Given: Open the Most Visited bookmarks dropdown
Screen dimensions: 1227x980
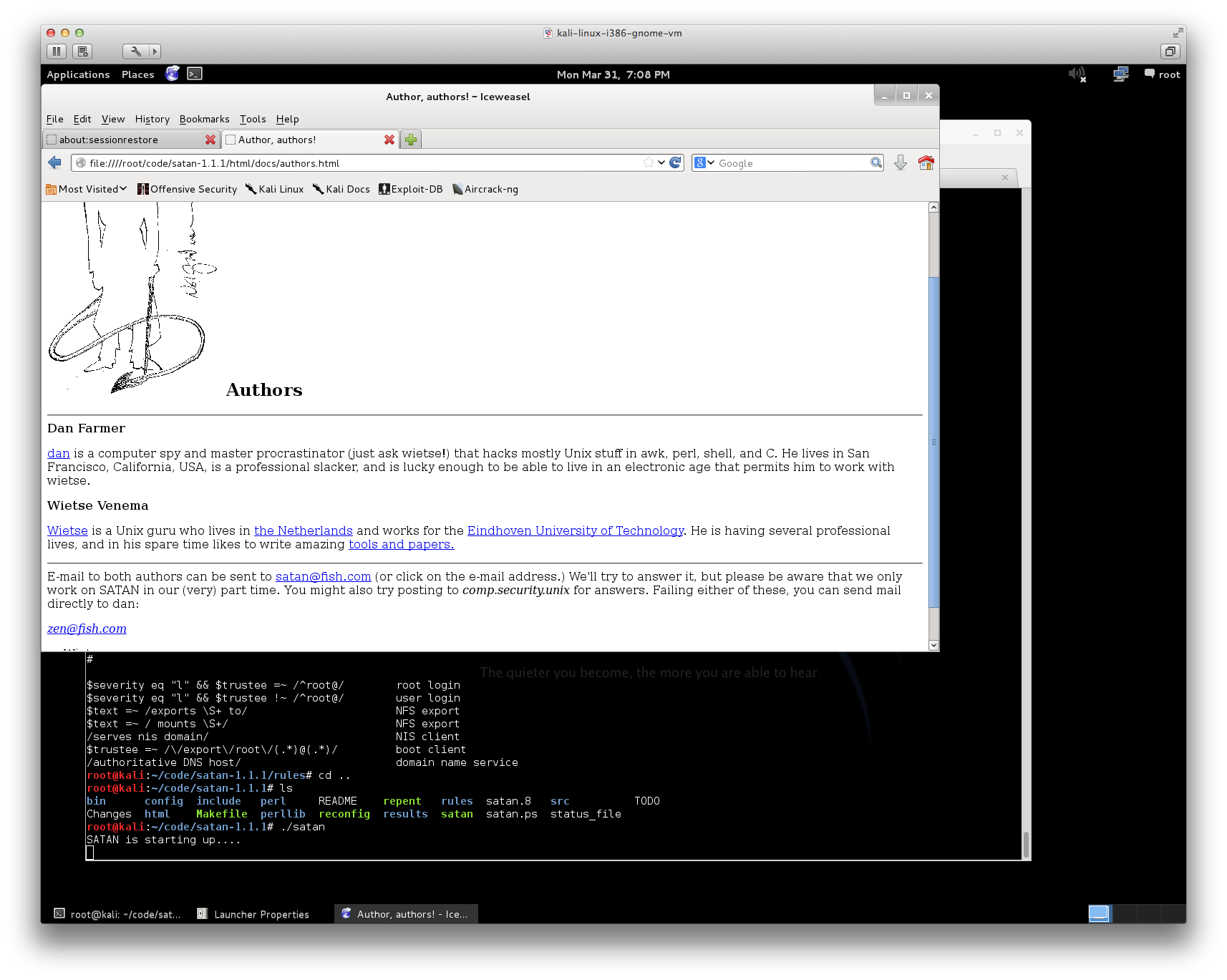Looking at the screenshot, I should 87,189.
